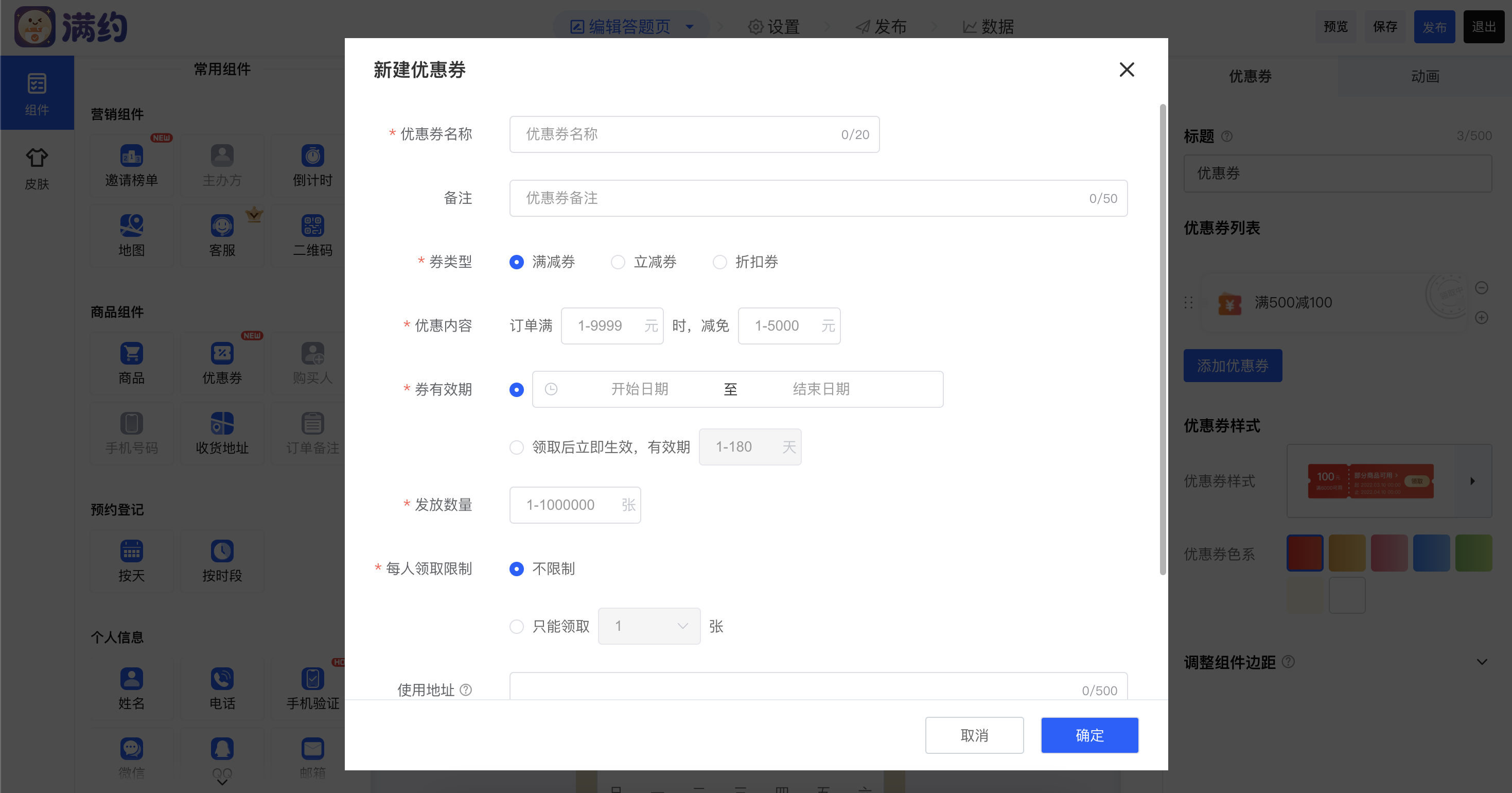Open the 皮肤 skin sidebar icon
Viewport: 1512px width, 793px height.
37,158
